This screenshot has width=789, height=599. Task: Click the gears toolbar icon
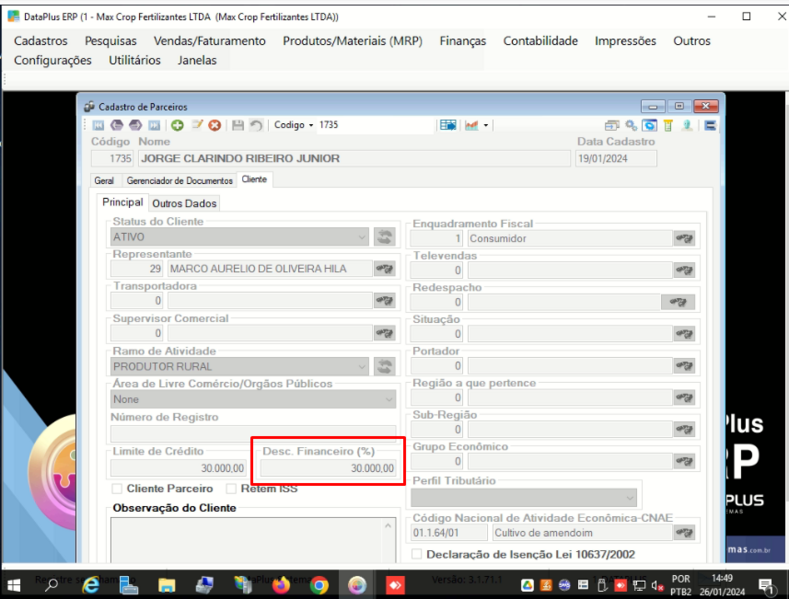631,125
